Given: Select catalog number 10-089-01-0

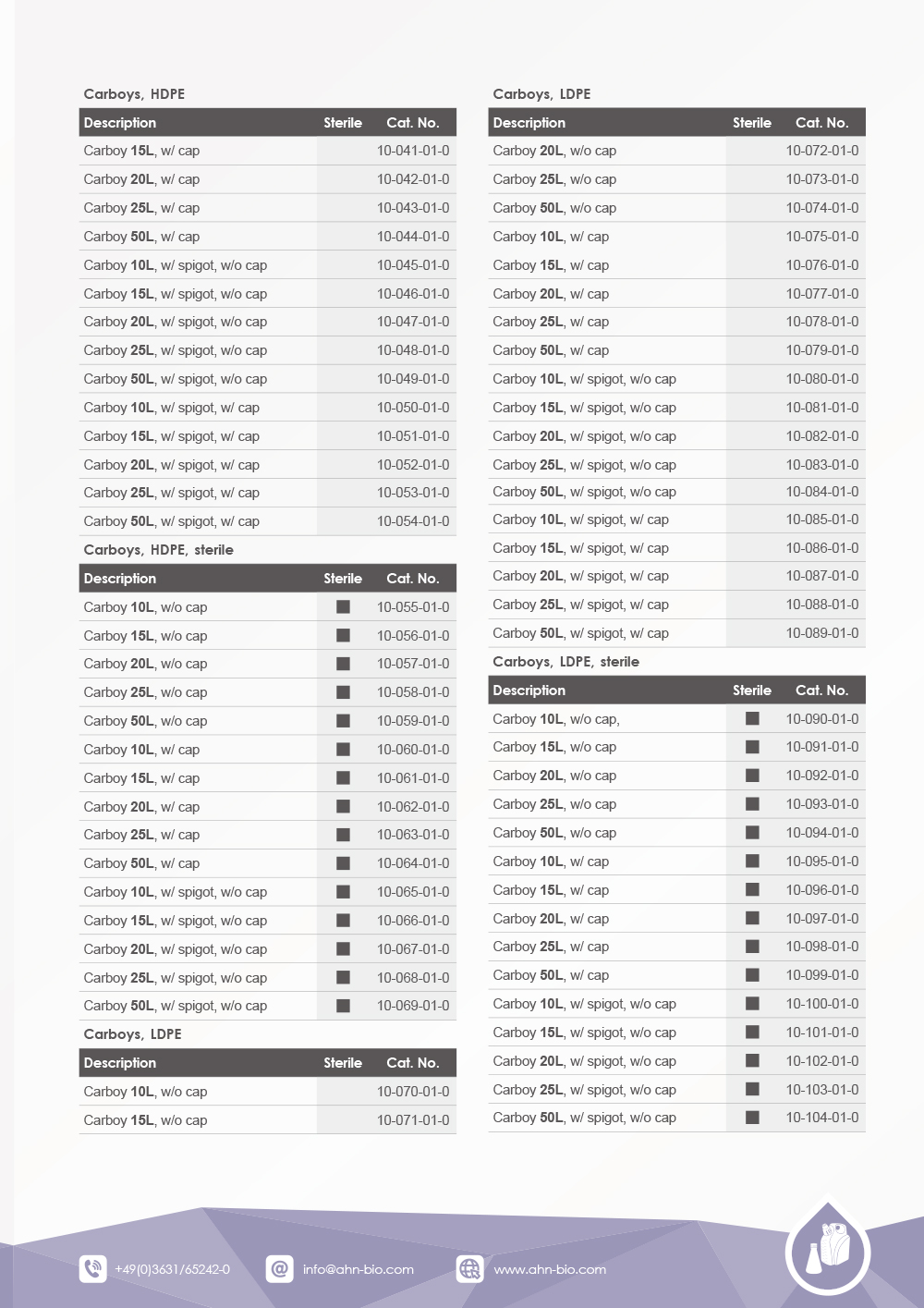Looking at the screenshot, I should [821, 633].
